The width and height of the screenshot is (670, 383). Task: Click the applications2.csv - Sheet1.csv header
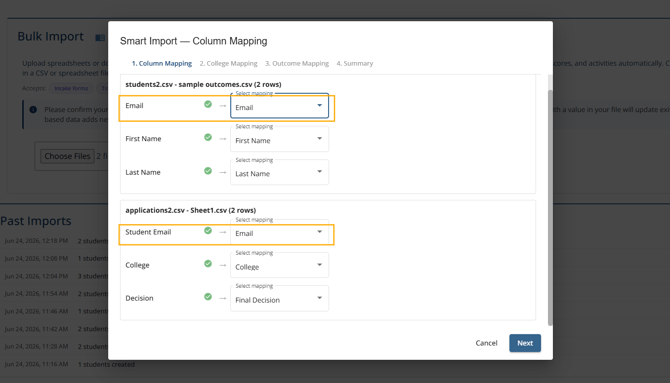(191, 210)
